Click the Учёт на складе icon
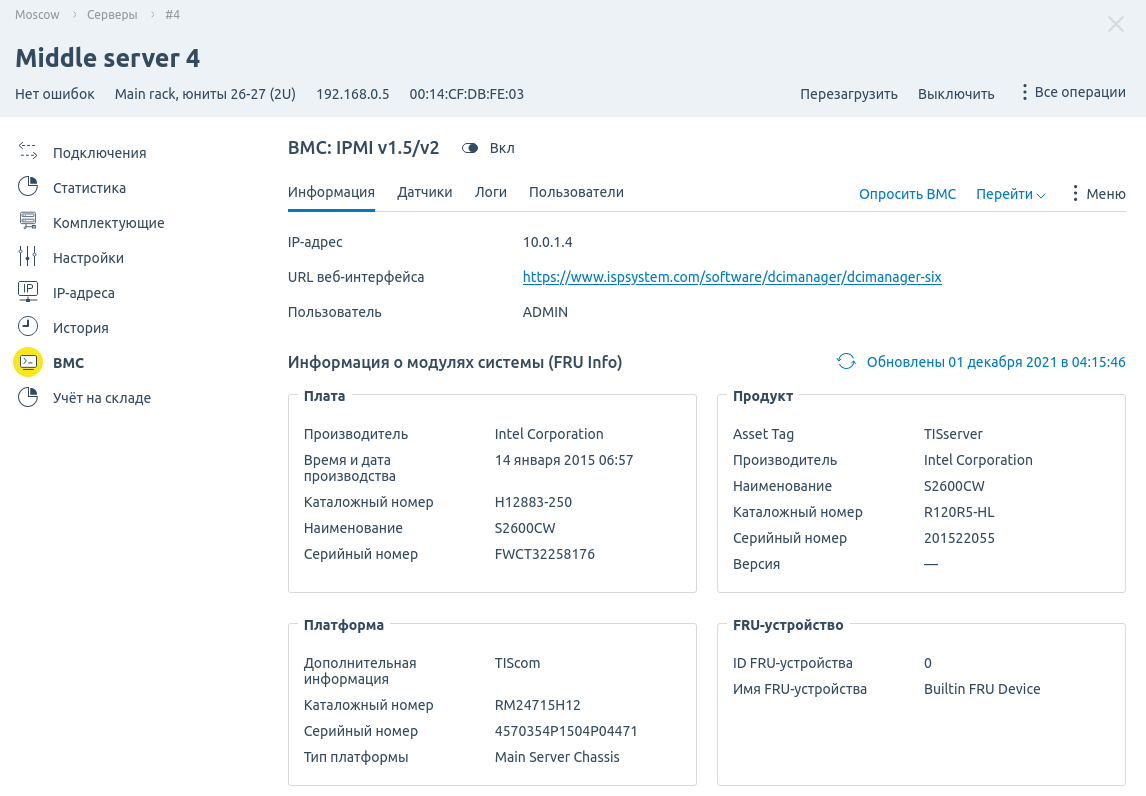This screenshot has height=796, width=1146. [x=28, y=397]
